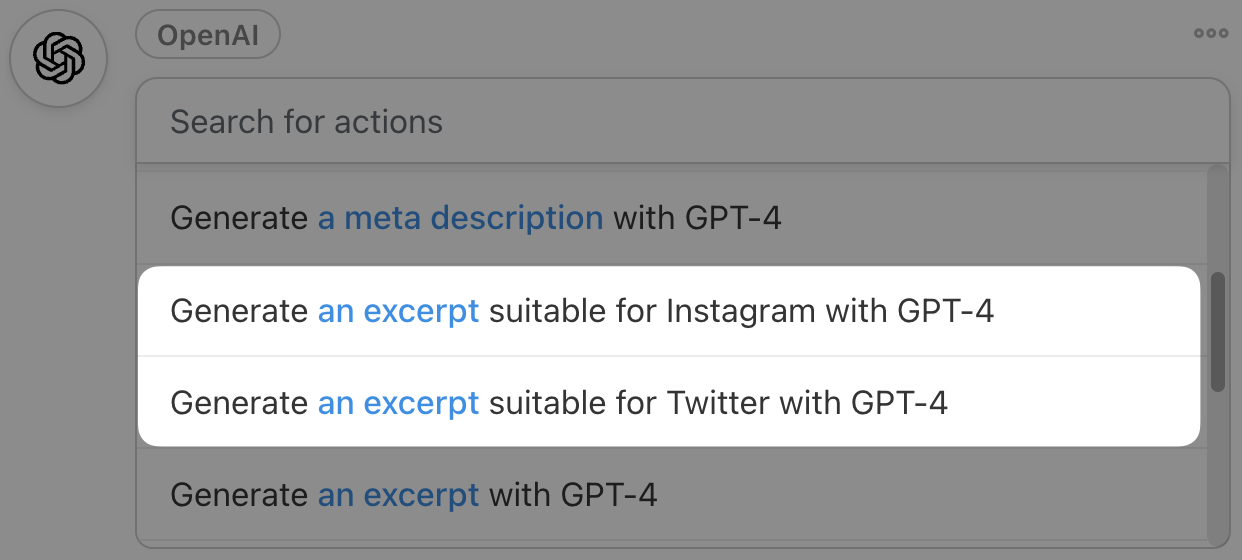Click GPT-4 text in the meta description action
The width and height of the screenshot is (1242, 560).
pyautogui.click(x=733, y=218)
